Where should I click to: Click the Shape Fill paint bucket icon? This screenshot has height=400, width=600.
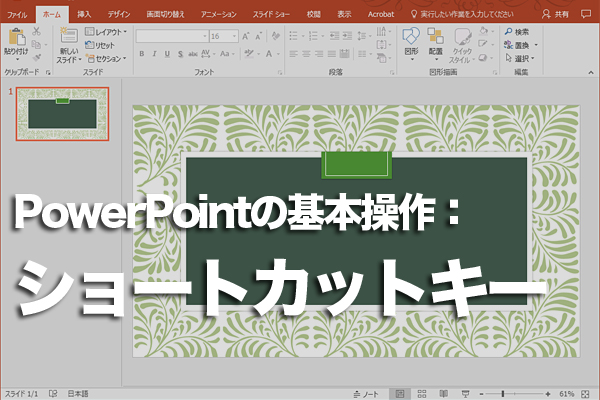(484, 31)
